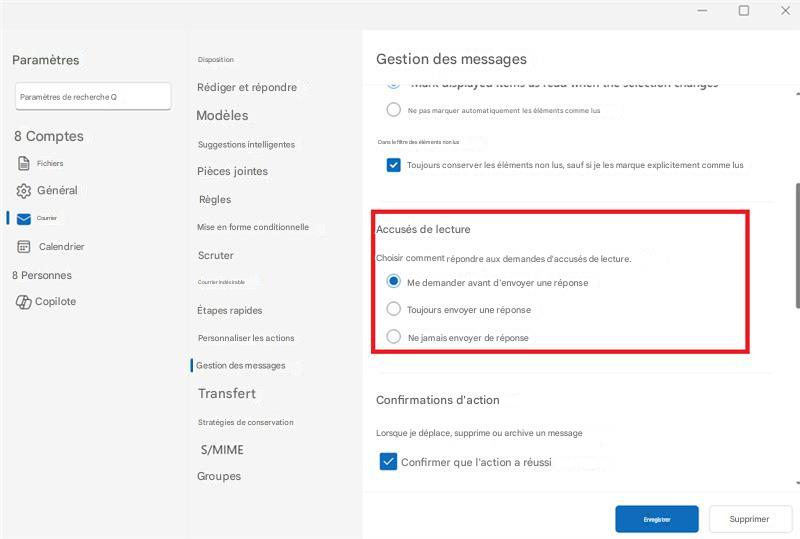Open Mise en forme conditionnelle
Screen dimensions: 800x539
[253, 227]
